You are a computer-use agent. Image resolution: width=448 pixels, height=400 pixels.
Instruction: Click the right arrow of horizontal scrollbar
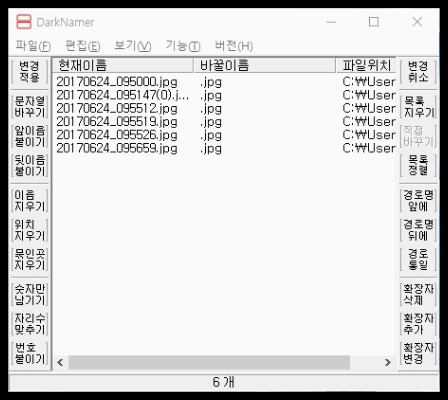[388, 362]
